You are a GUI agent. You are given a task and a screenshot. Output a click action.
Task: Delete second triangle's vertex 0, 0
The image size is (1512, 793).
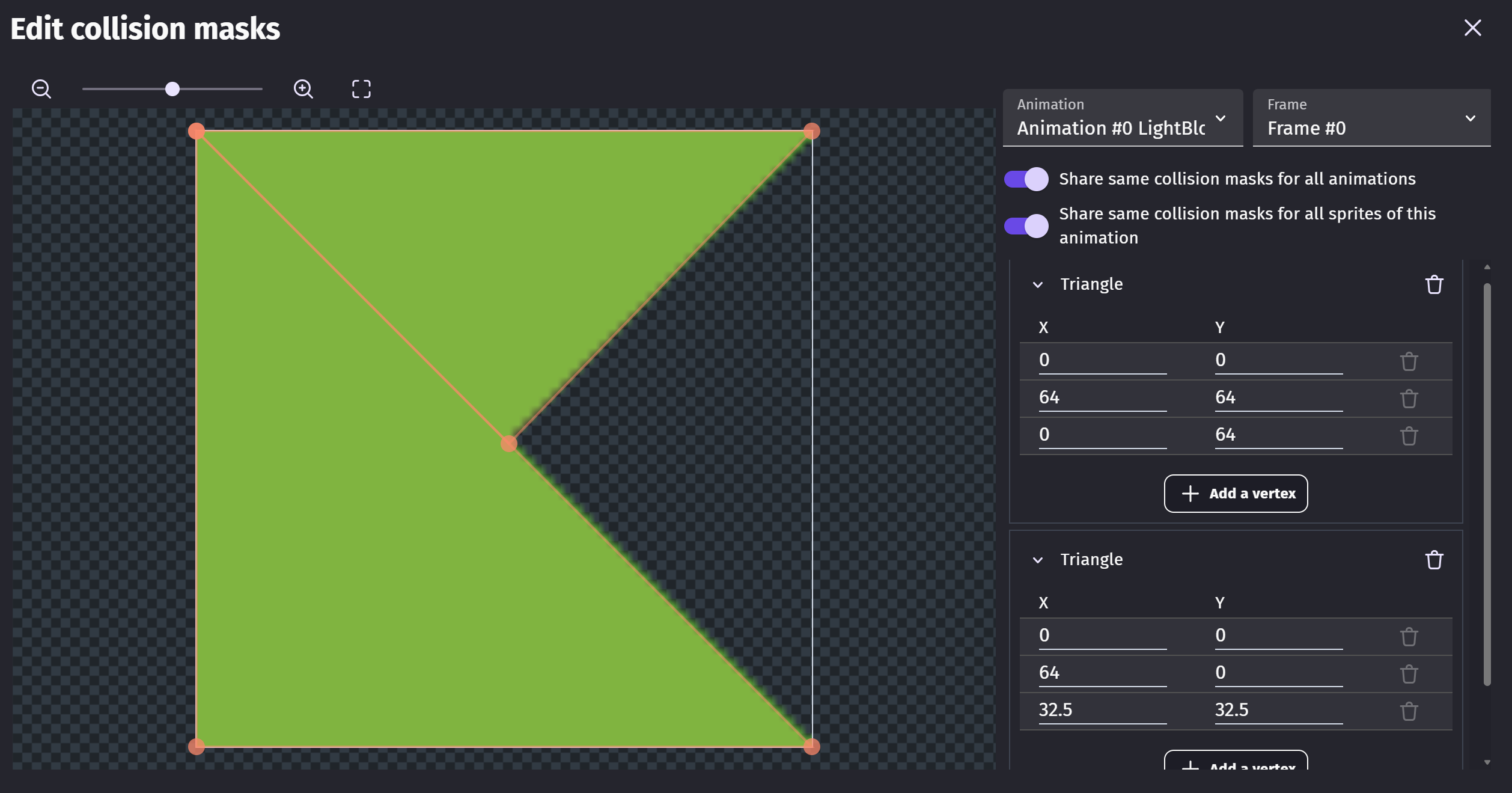tap(1409, 637)
